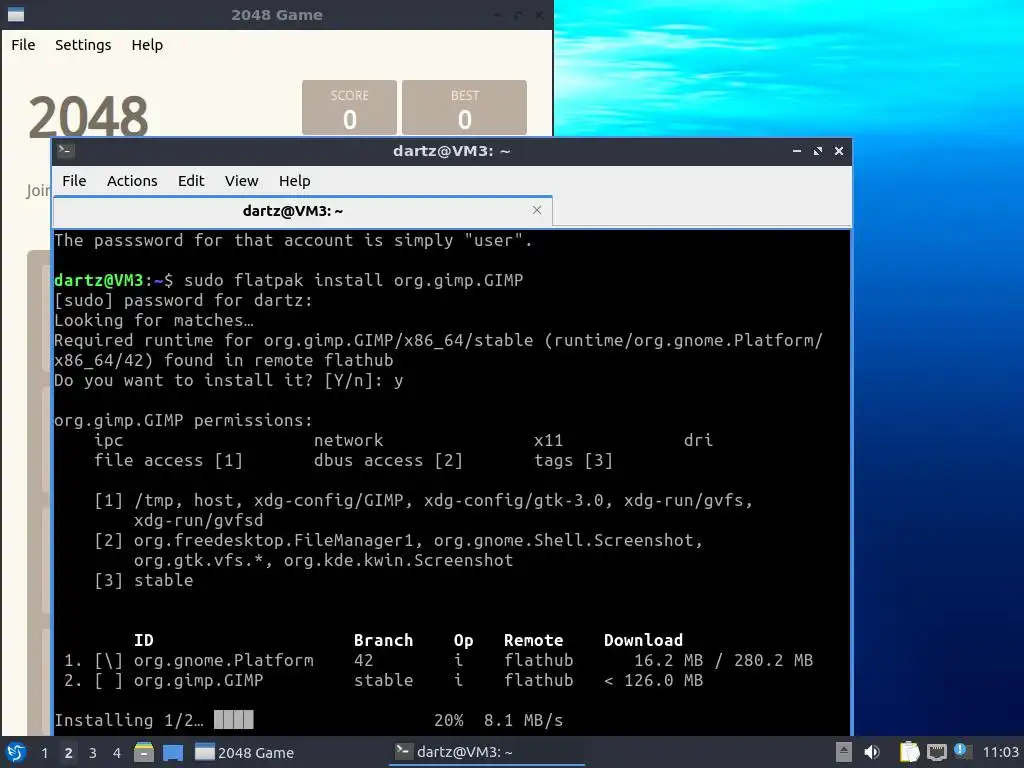Click the 'ipc' permission text
The height and width of the screenshot is (768, 1024).
[x=108, y=440]
